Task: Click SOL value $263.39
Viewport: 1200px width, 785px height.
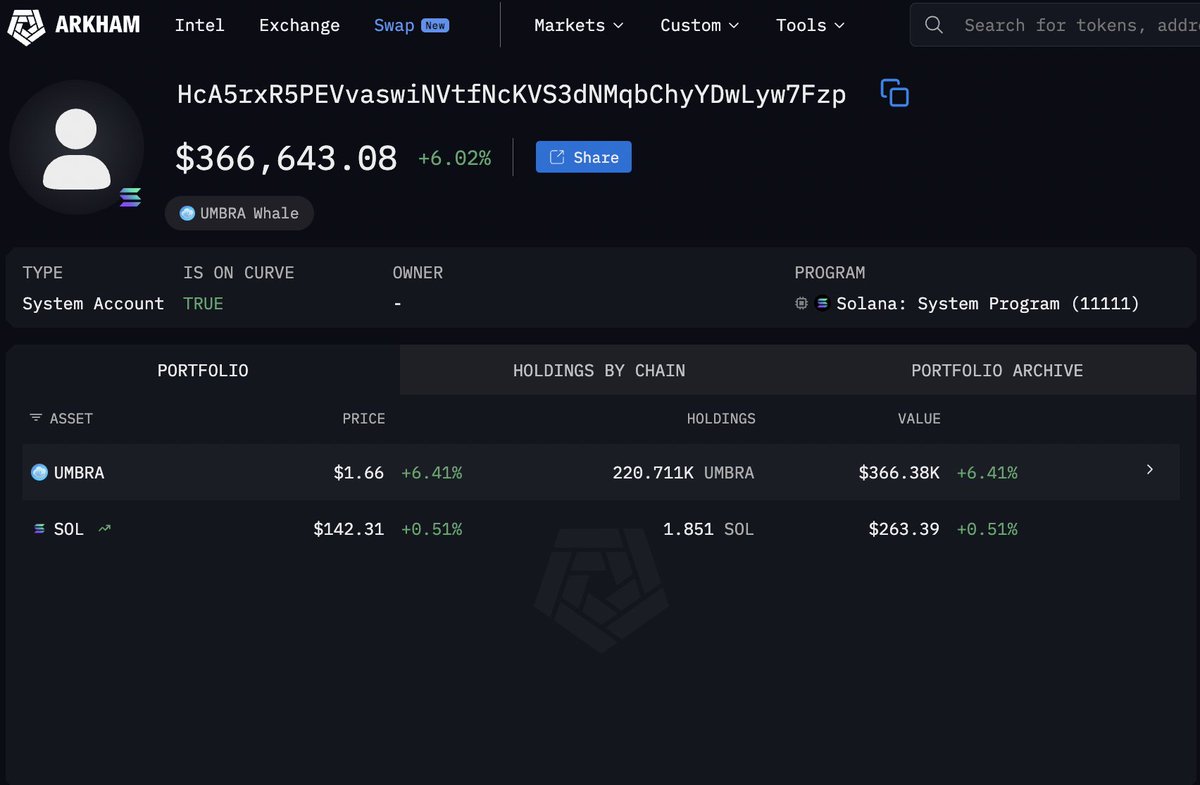Action: click(x=904, y=529)
